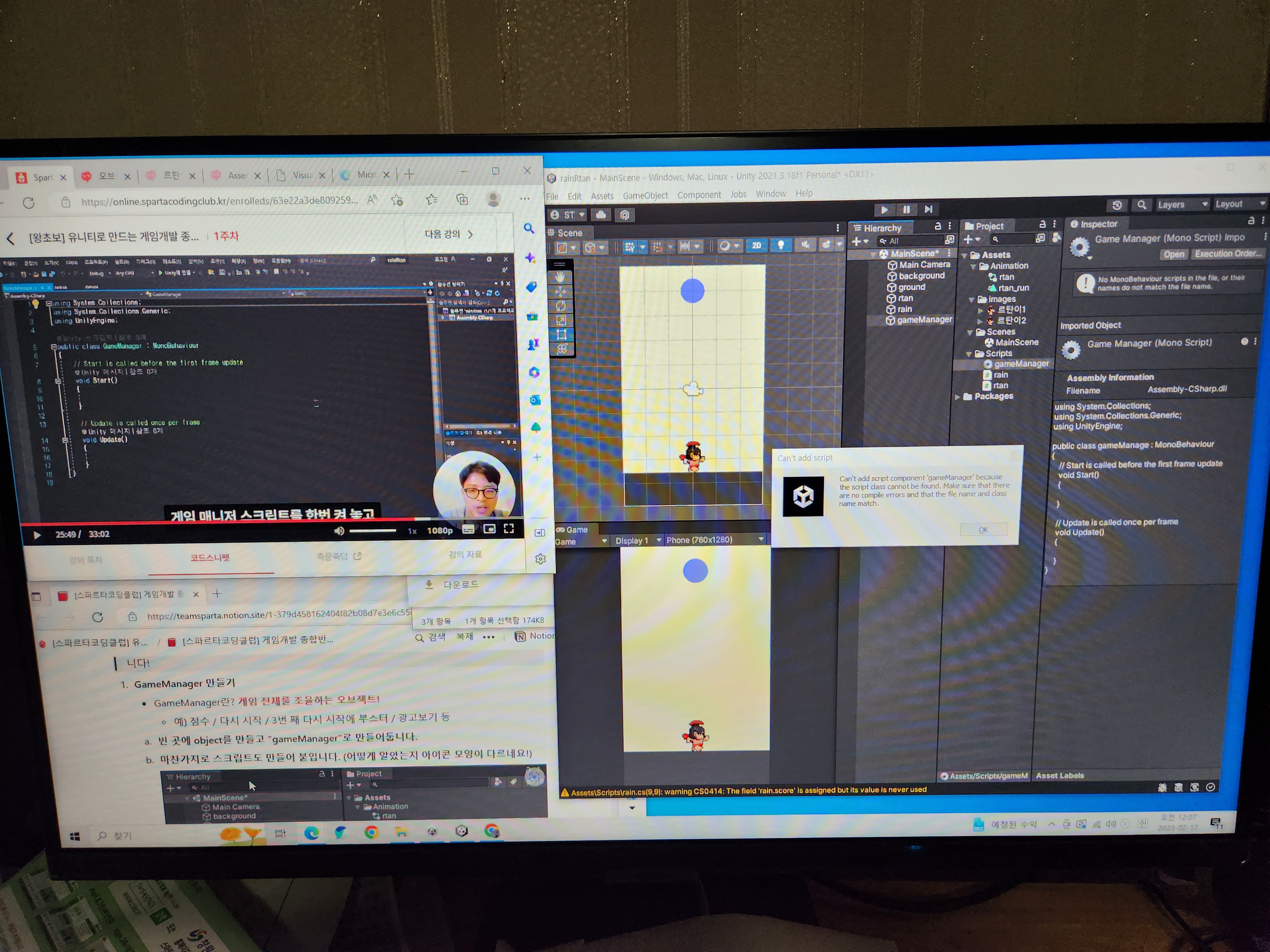Screen dimensions: 1270x952
Task: Select gameManager object in Hierarchy
Action: 919,320
